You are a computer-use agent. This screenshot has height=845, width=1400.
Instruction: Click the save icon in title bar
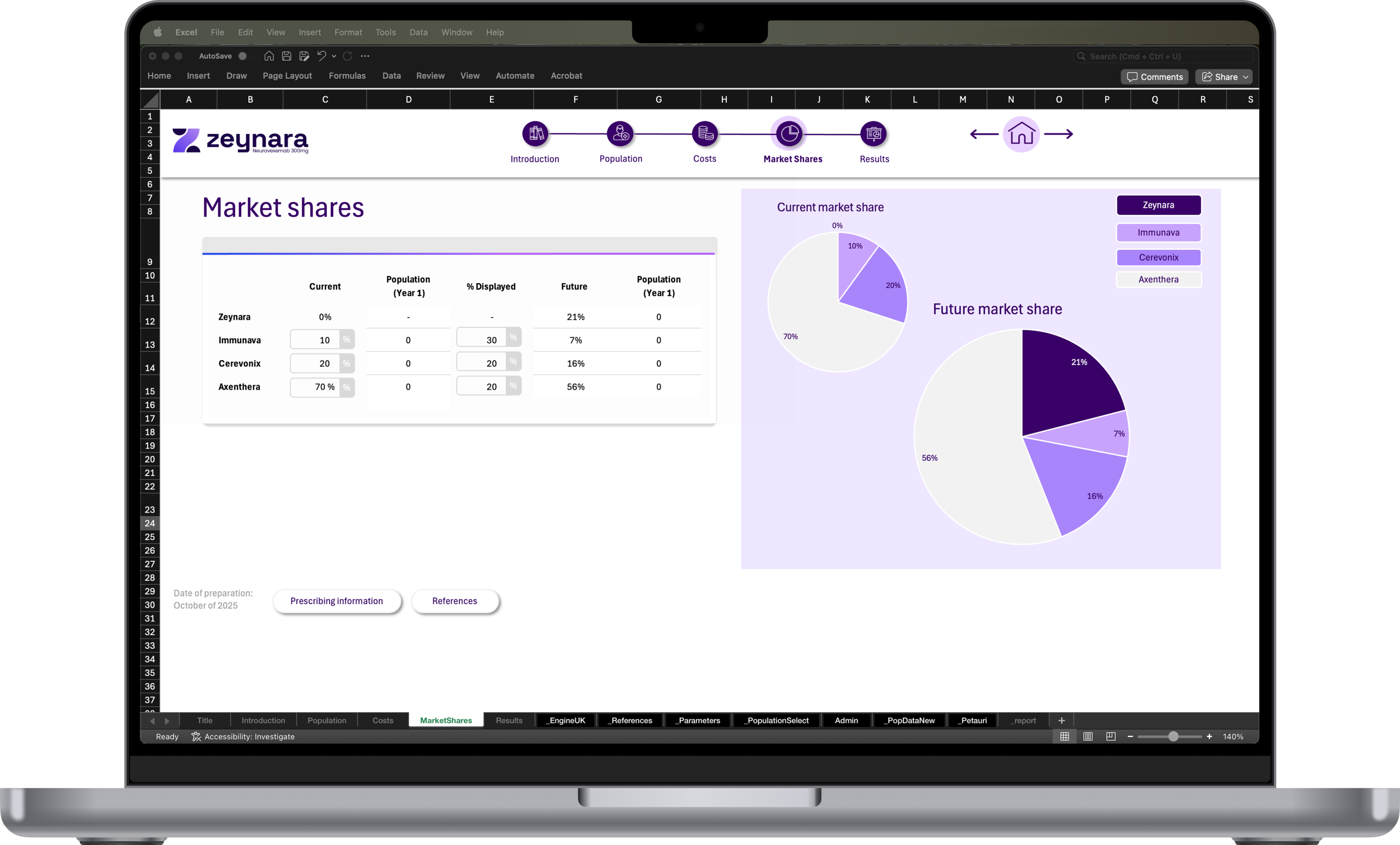point(287,56)
